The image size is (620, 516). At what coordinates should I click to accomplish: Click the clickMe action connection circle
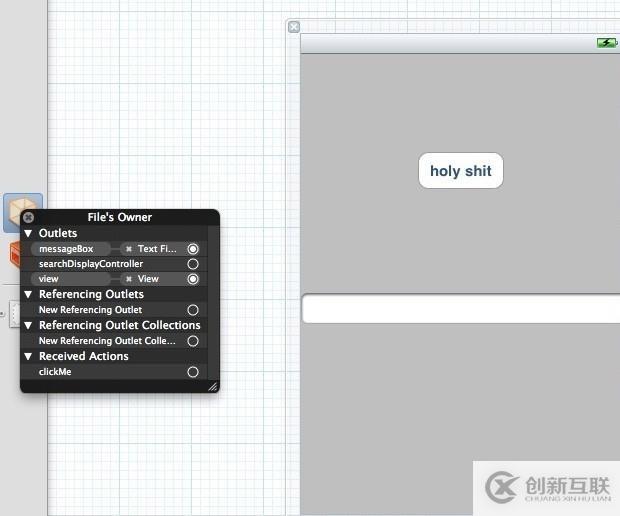(x=193, y=372)
